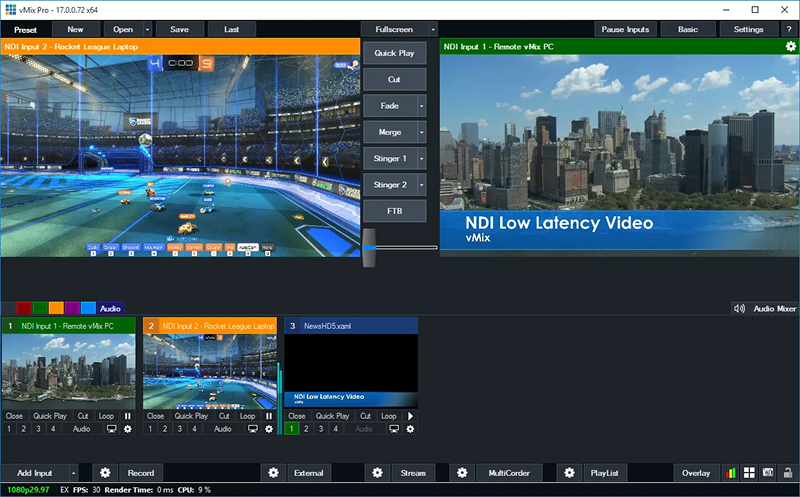Toggle Audio on Rocket League Laptop input
Viewport: 800px width, 497px height.
click(222, 429)
